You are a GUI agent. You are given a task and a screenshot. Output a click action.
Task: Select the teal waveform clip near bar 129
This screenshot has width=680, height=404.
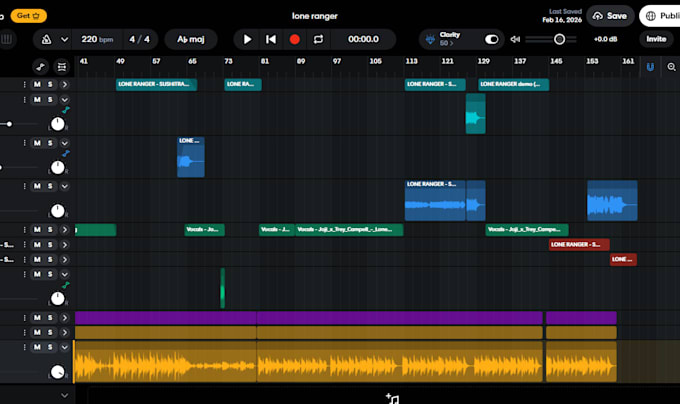click(x=475, y=114)
